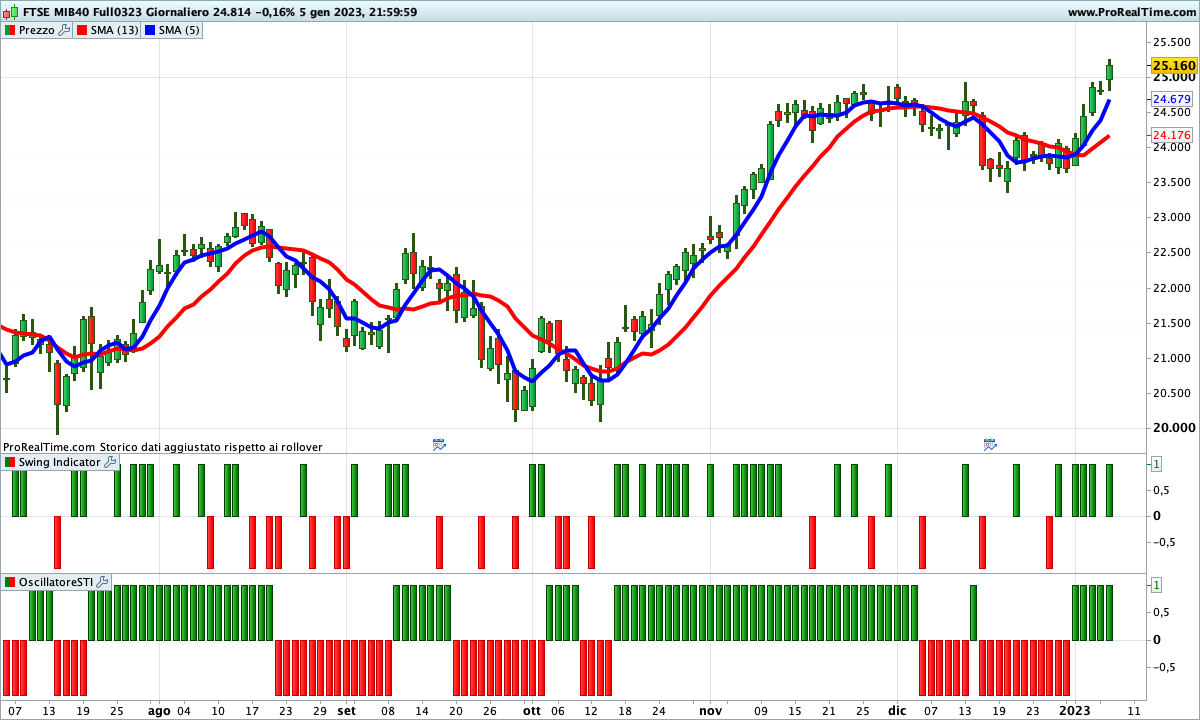
Task: Click the Prezzo green-red color icon
Action: (10, 30)
